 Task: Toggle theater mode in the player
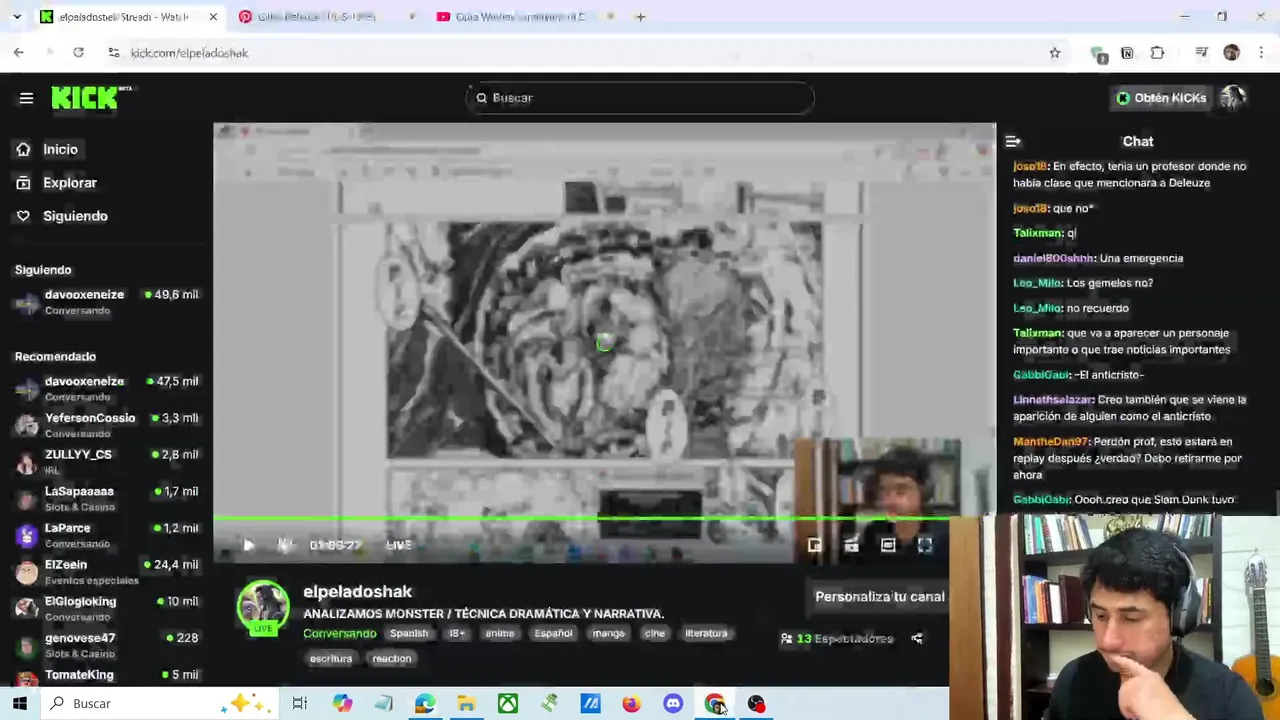click(x=888, y=545)
